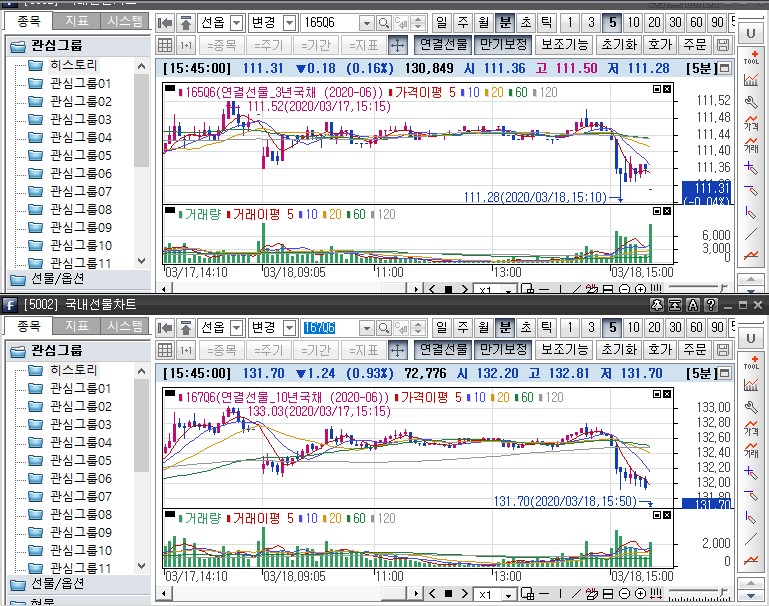The image size is (769, 606).
Task: Click the up-arrow icon left of 선옵 in the lower window
Action: point(186,327)
